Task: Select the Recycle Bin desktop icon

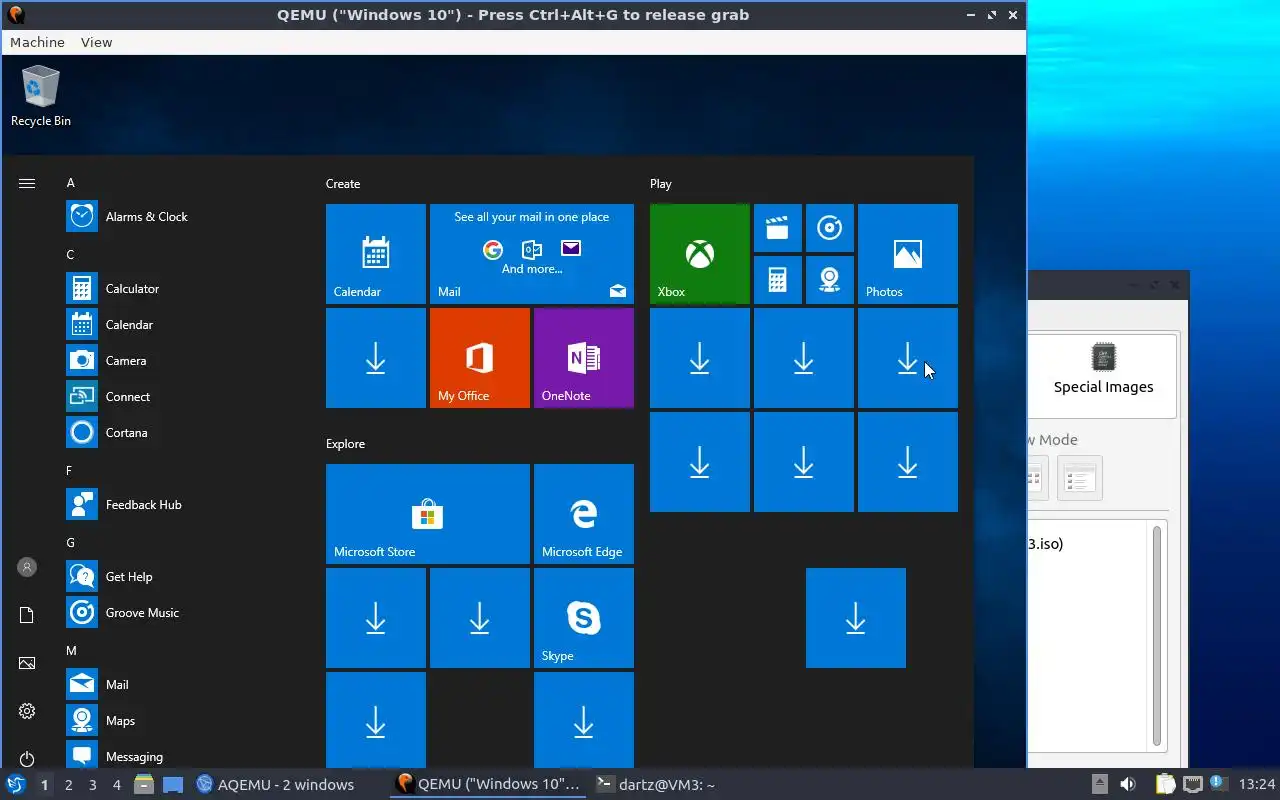Action: [41, 97]
